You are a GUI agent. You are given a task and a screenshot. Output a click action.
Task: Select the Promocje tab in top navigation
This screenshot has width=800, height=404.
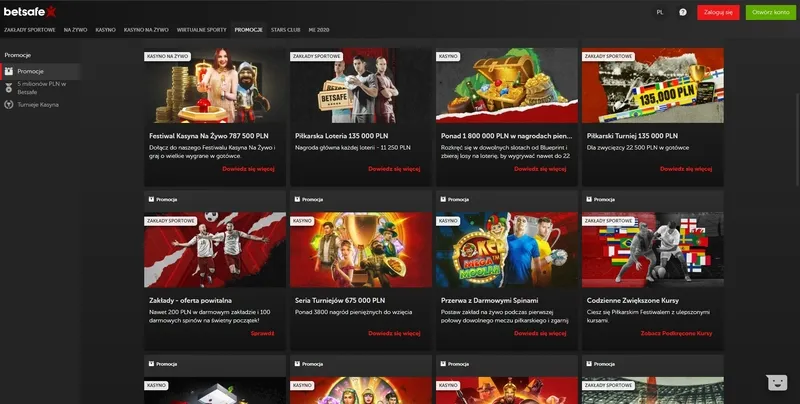click(x=248, y=30)
